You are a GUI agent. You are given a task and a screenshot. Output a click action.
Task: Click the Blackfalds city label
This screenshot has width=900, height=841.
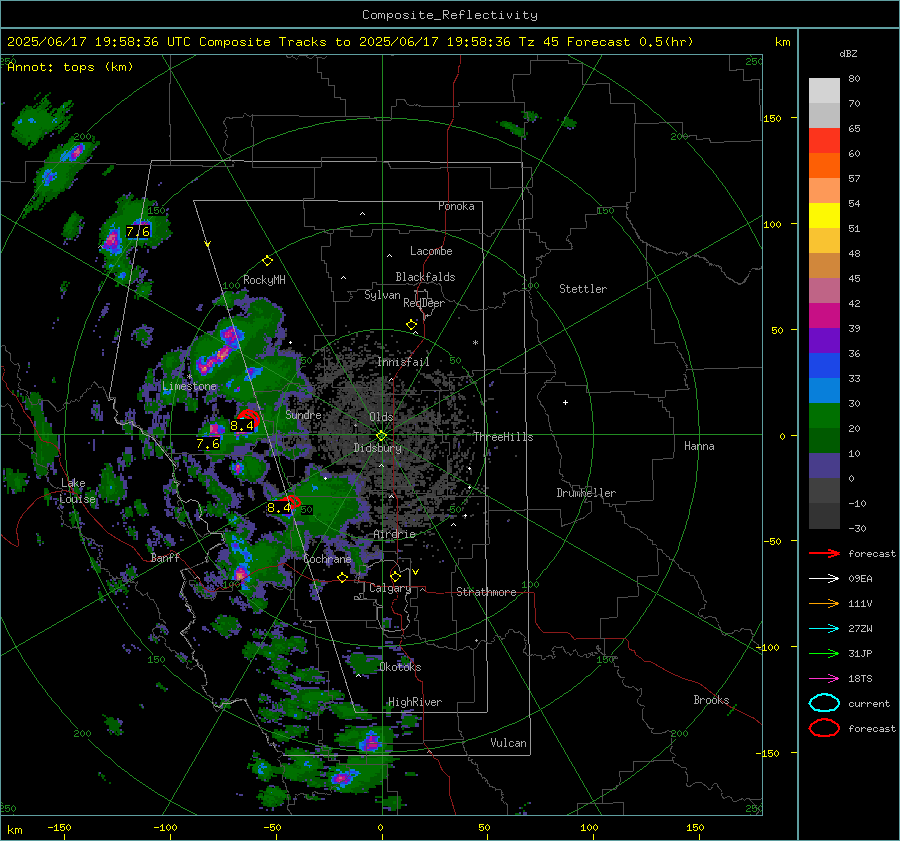tap(425, 277)
